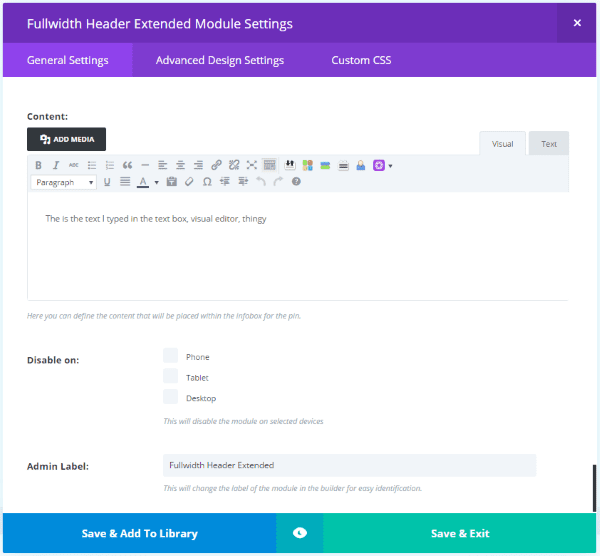Click the settings panel scrollbar
The width and height of the screenshot is (600, 556).
pyautogui.click(x=594, y=488)
